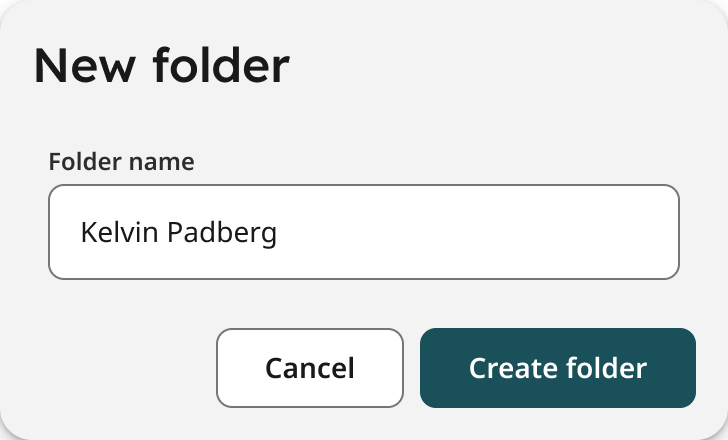Confirm folder creation with dark teal button
The image size is (728, 440).
558,368
